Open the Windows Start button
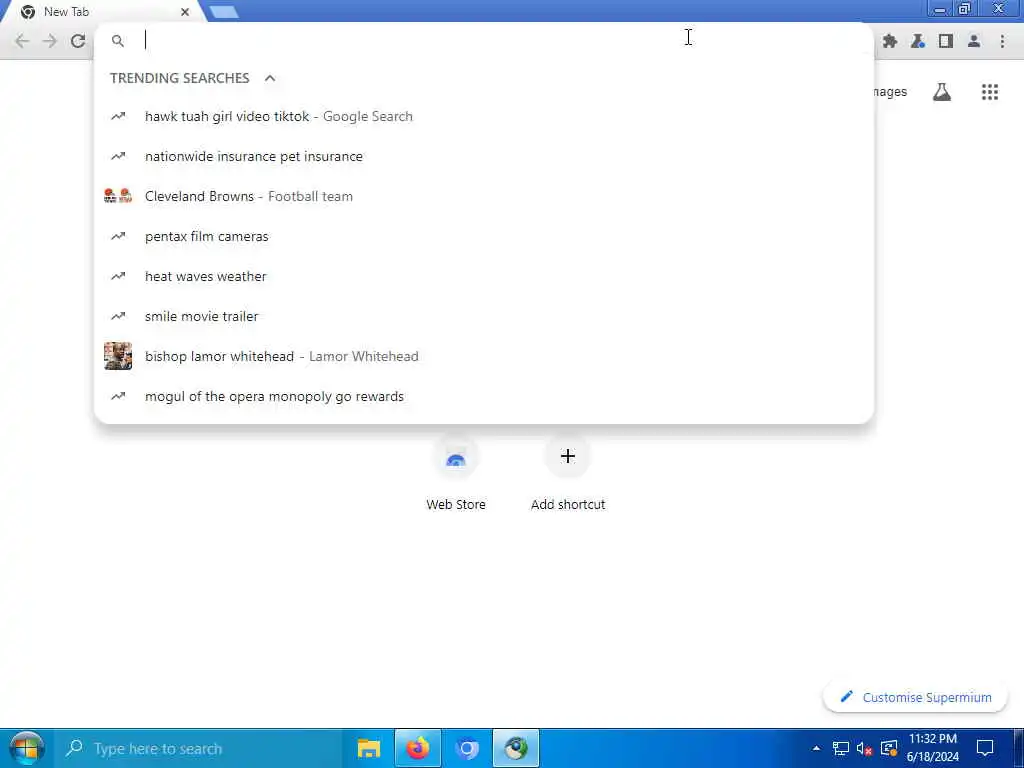This screenshot has height=768, width=1024. [26, 748]
